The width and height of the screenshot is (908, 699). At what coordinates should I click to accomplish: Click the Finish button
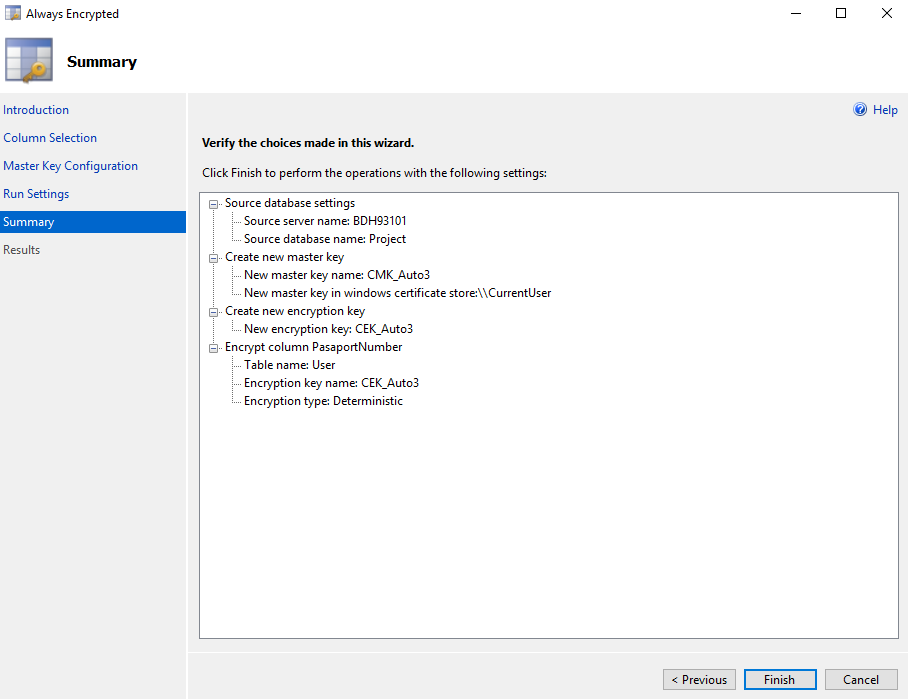pos(780,679)
